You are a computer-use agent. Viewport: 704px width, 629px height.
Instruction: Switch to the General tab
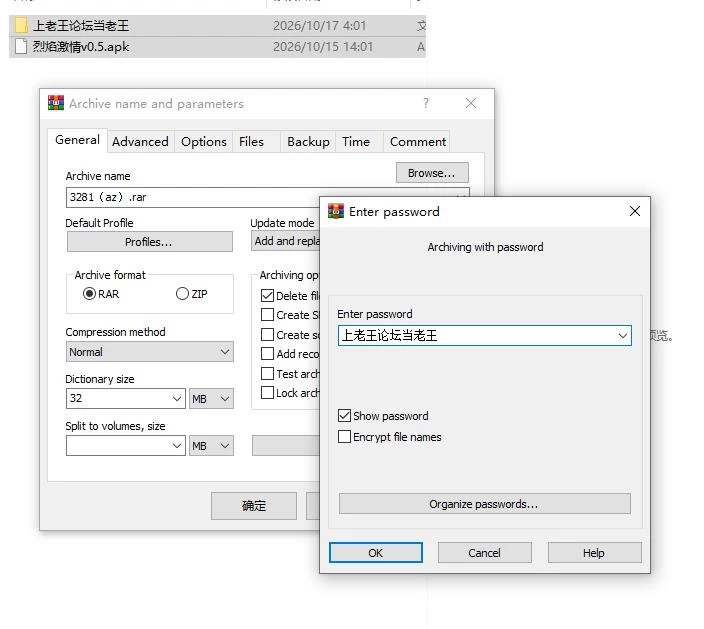tap(77, 140)
